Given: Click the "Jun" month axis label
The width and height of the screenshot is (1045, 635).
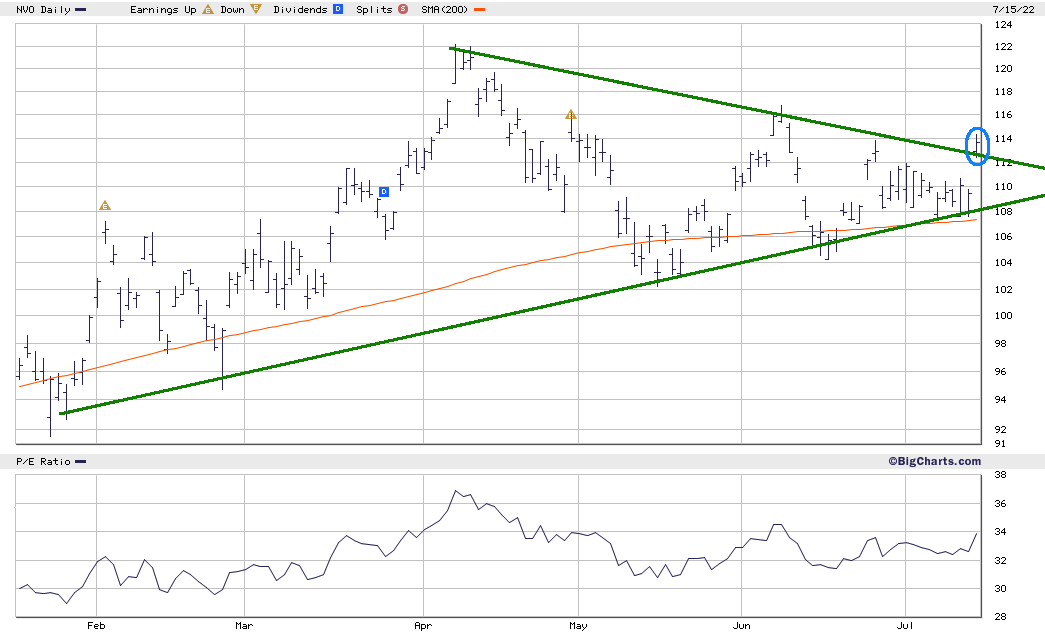Looking at the screenshot, I should click(x=742, y=625).
